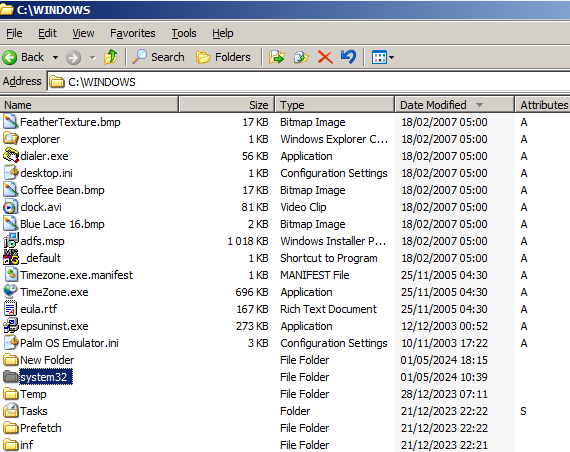Screen dimensions: 570x452
Task: Click the Move To toolbar icon
Action: click(277, 57)
